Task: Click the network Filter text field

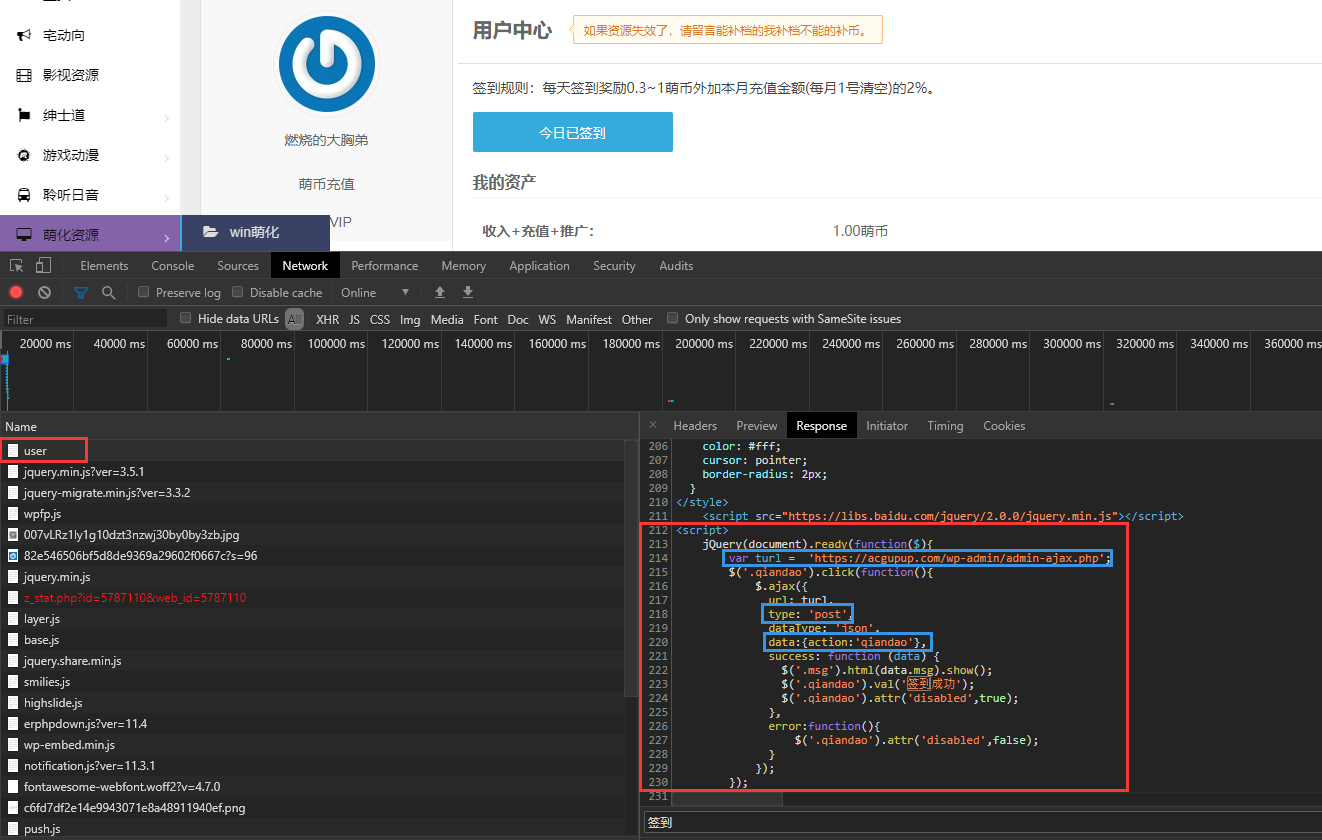Action: (84, 319)
